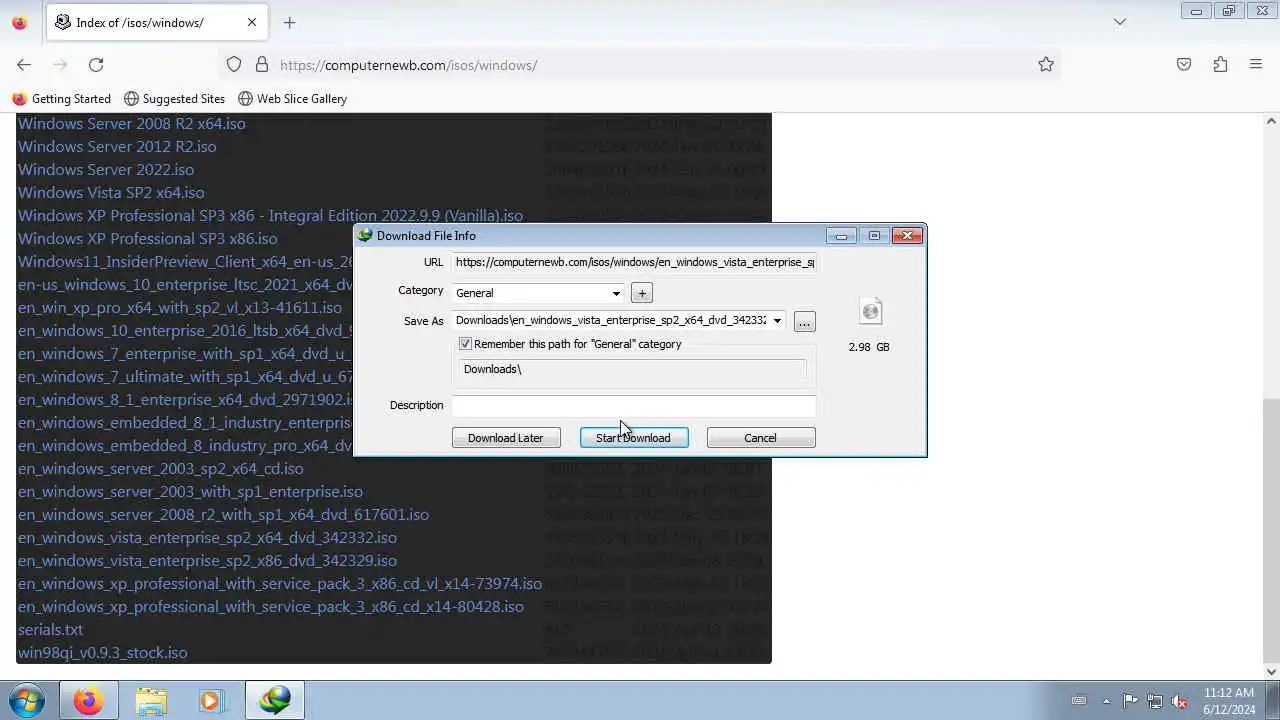Click the URL field in download dialog

point(634,262)
